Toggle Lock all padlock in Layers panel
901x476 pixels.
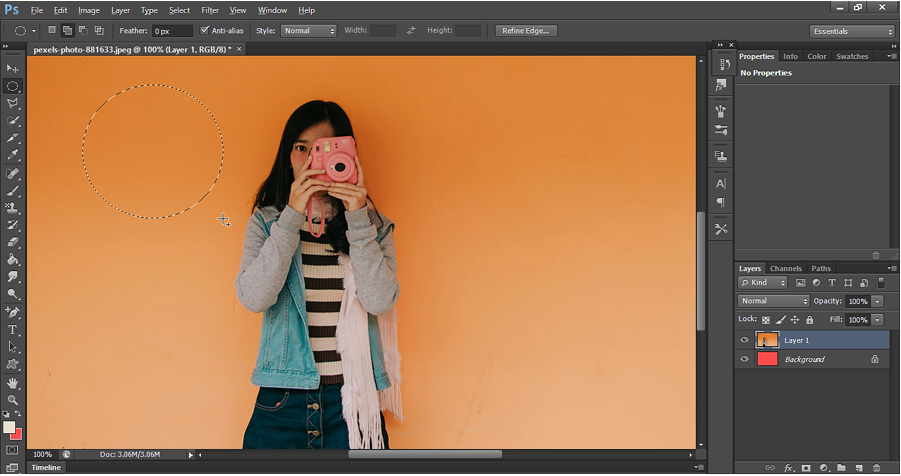coord(810,320)
